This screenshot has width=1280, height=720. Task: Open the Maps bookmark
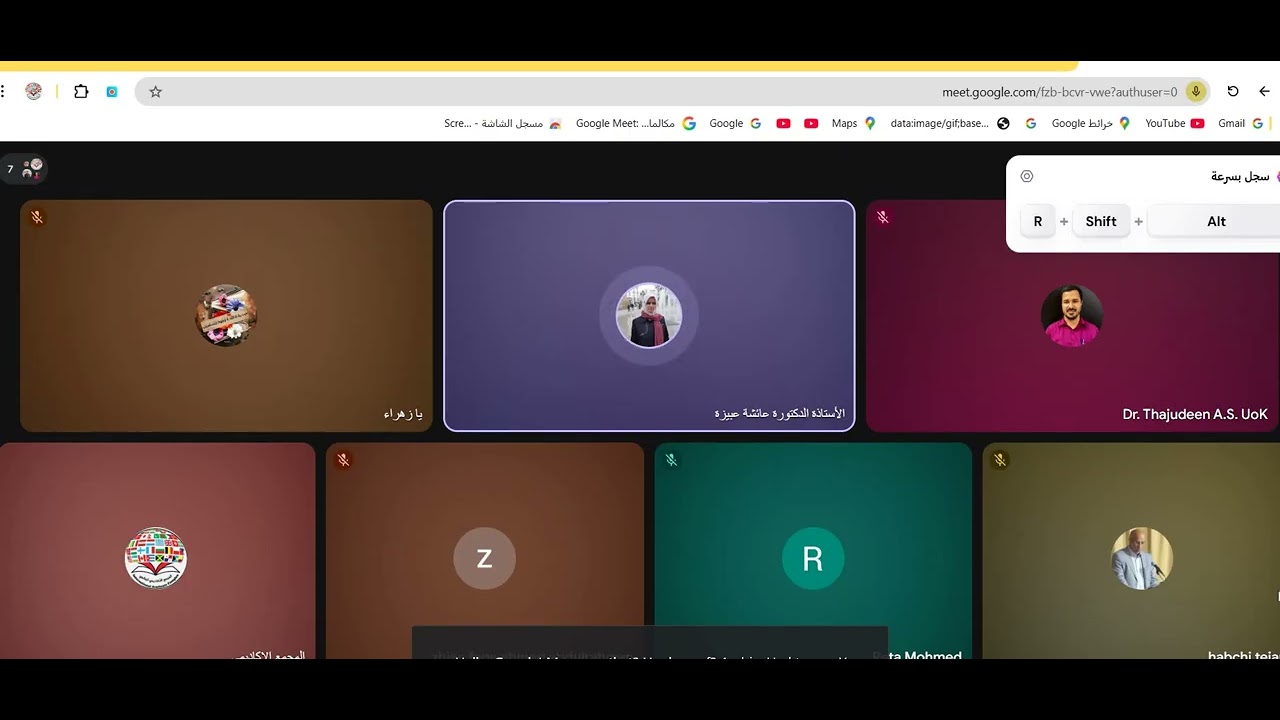853,123
